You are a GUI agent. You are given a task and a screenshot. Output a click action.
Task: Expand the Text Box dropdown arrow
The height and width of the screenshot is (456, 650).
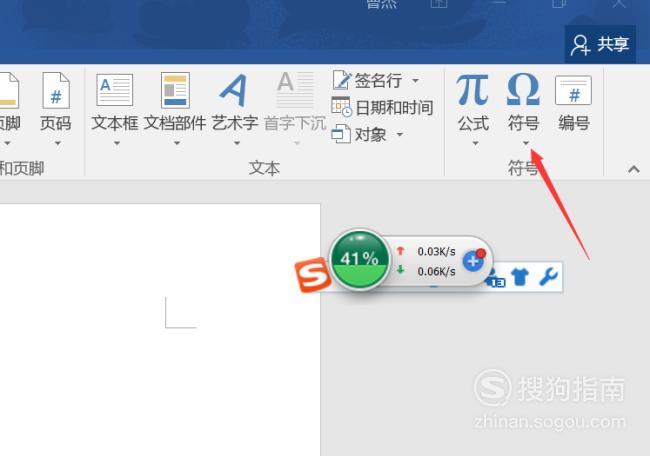point(117,143)
